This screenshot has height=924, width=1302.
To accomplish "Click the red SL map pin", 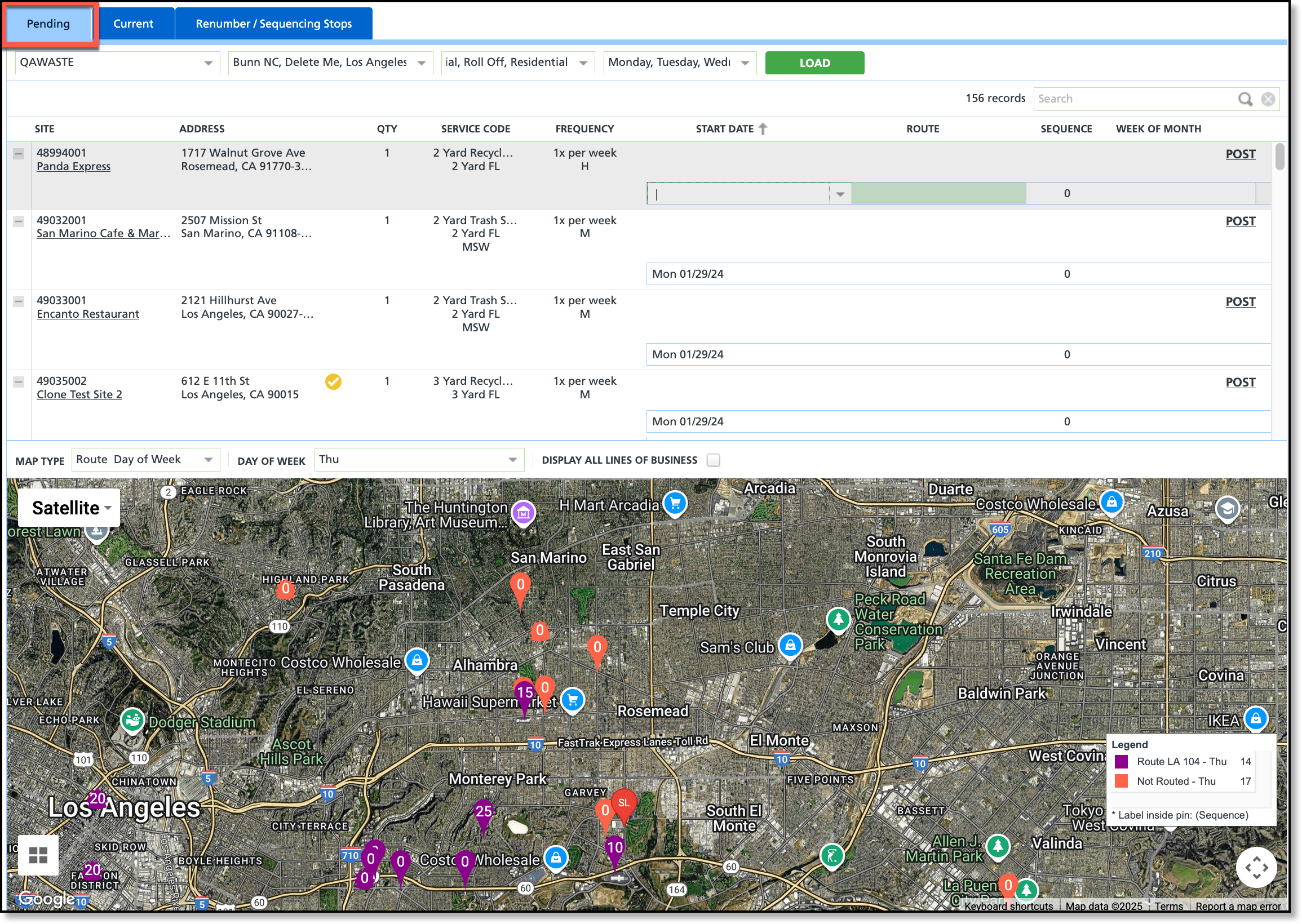I will pyautogui.click(x=624, y=803).
